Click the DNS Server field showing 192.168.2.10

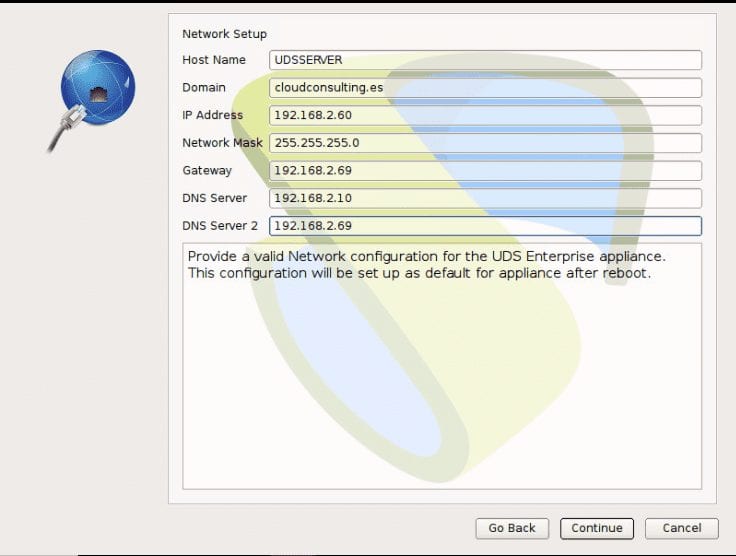[485, 198]
